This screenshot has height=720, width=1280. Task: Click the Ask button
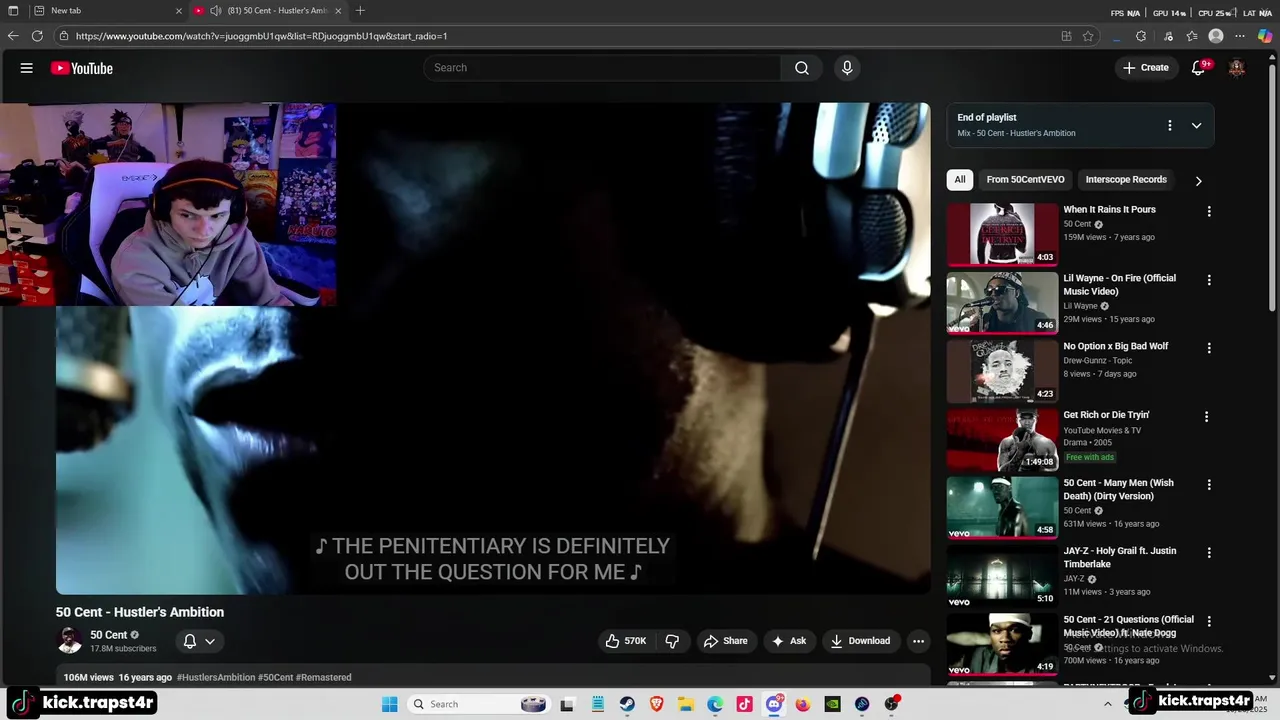tap(788, 641)
